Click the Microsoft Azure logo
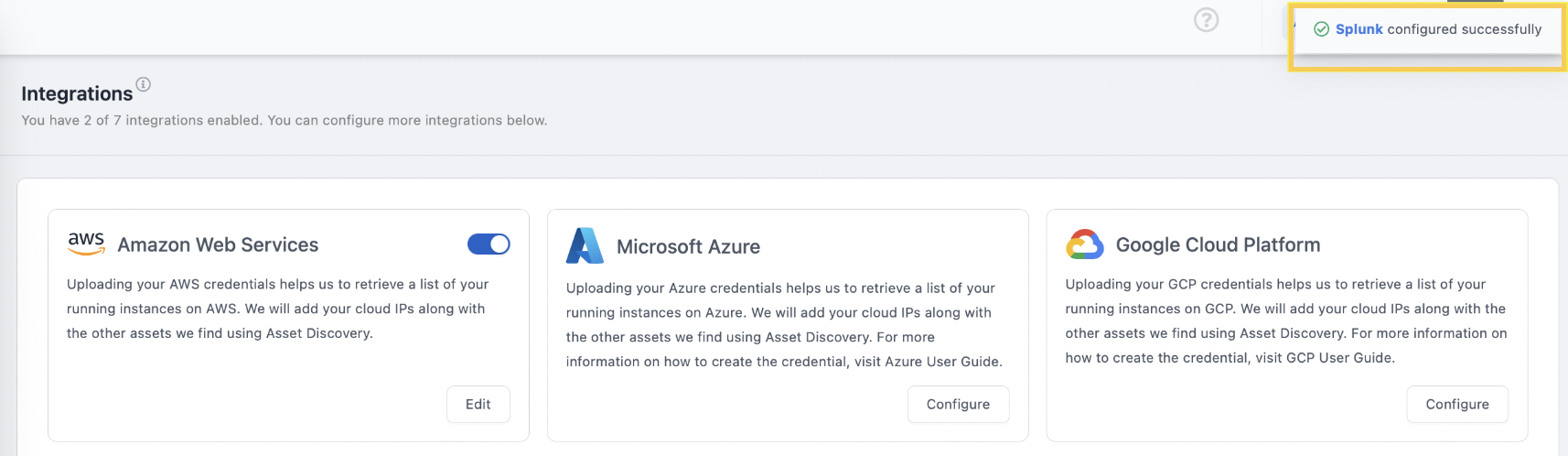 pos(585,245)
